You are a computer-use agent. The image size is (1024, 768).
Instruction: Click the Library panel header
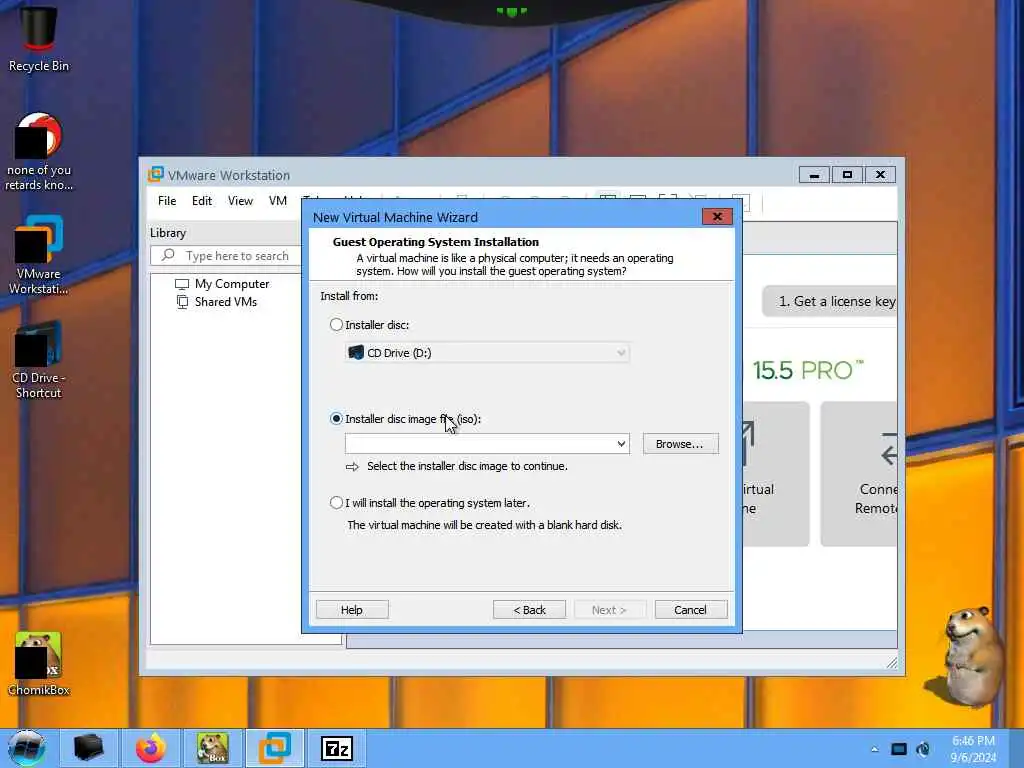(x=168, y=233)
